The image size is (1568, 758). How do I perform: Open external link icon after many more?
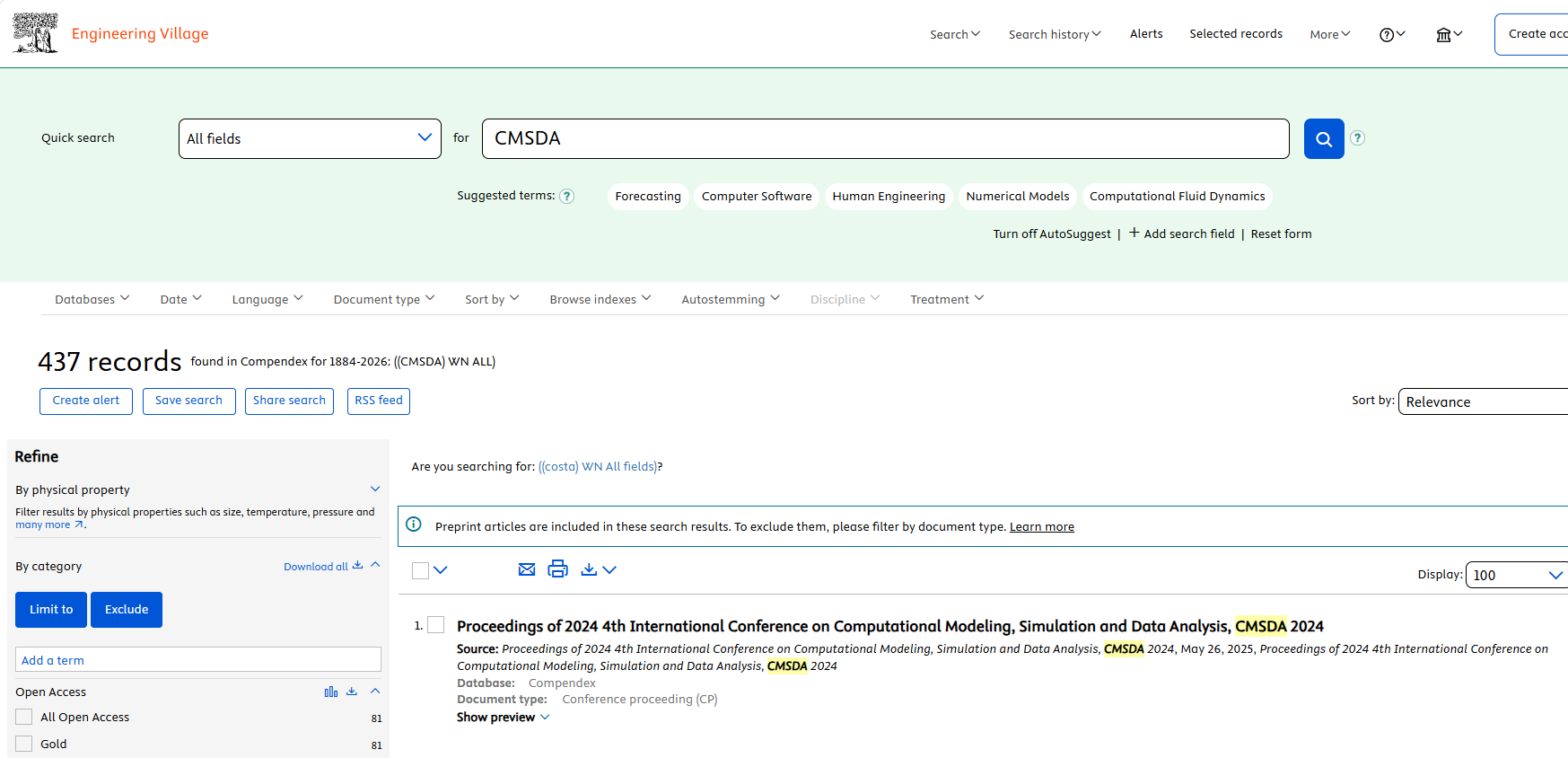pyautogui.click(x=79, y=524)
